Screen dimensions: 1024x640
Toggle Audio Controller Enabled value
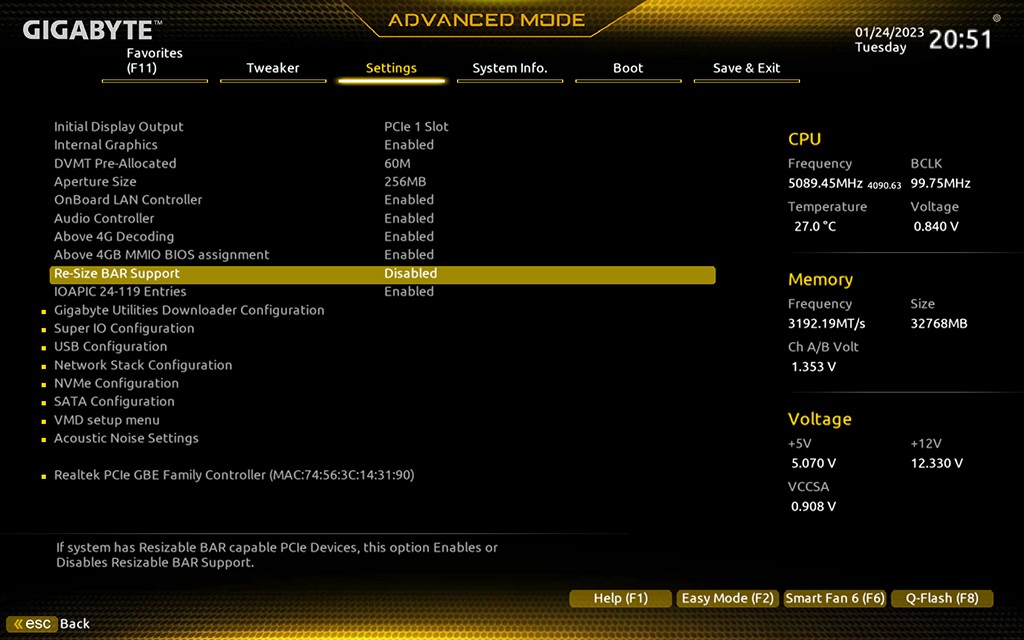point(409,218)
